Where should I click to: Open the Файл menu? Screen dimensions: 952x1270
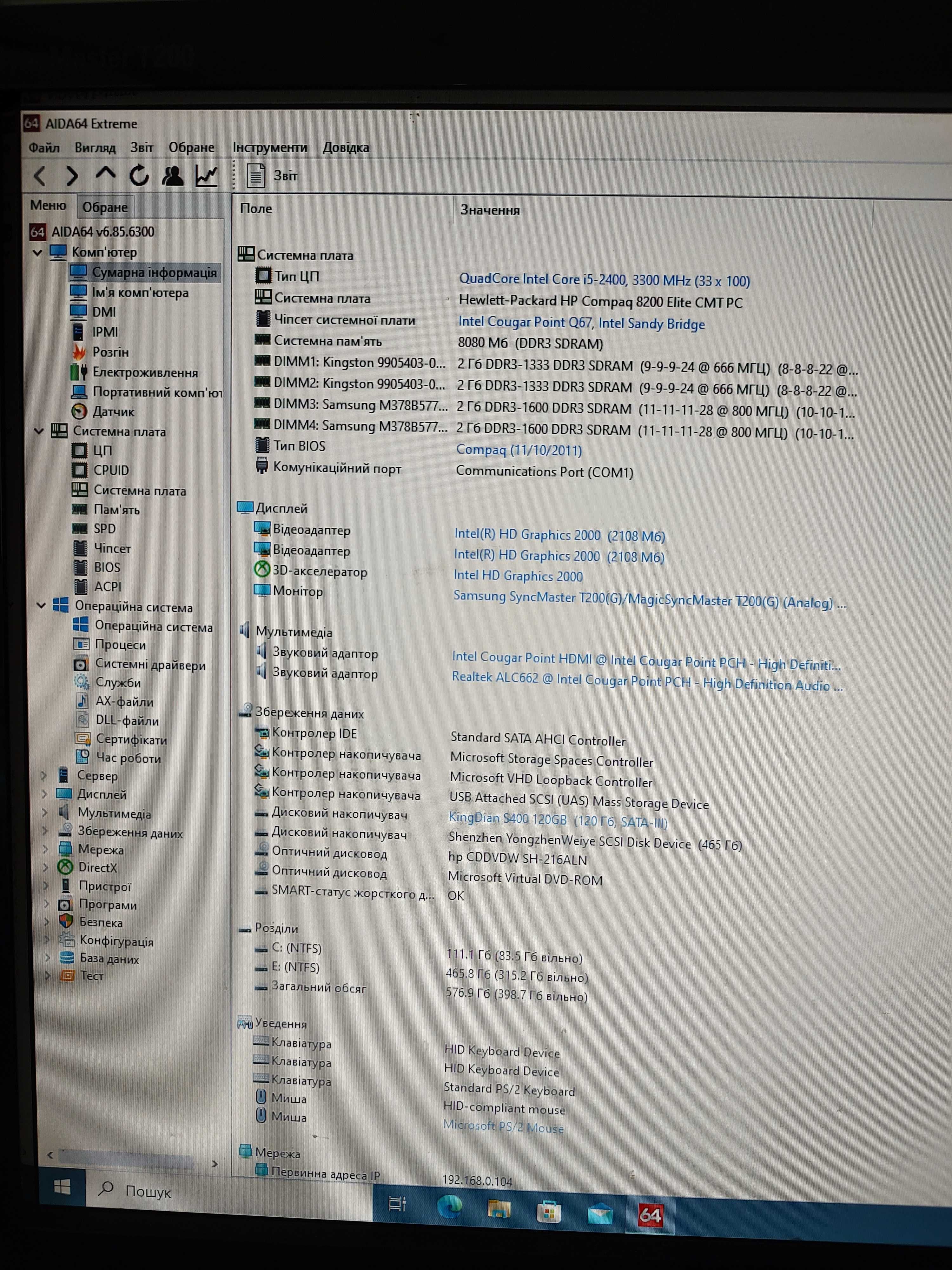click(x=43, y=148)
